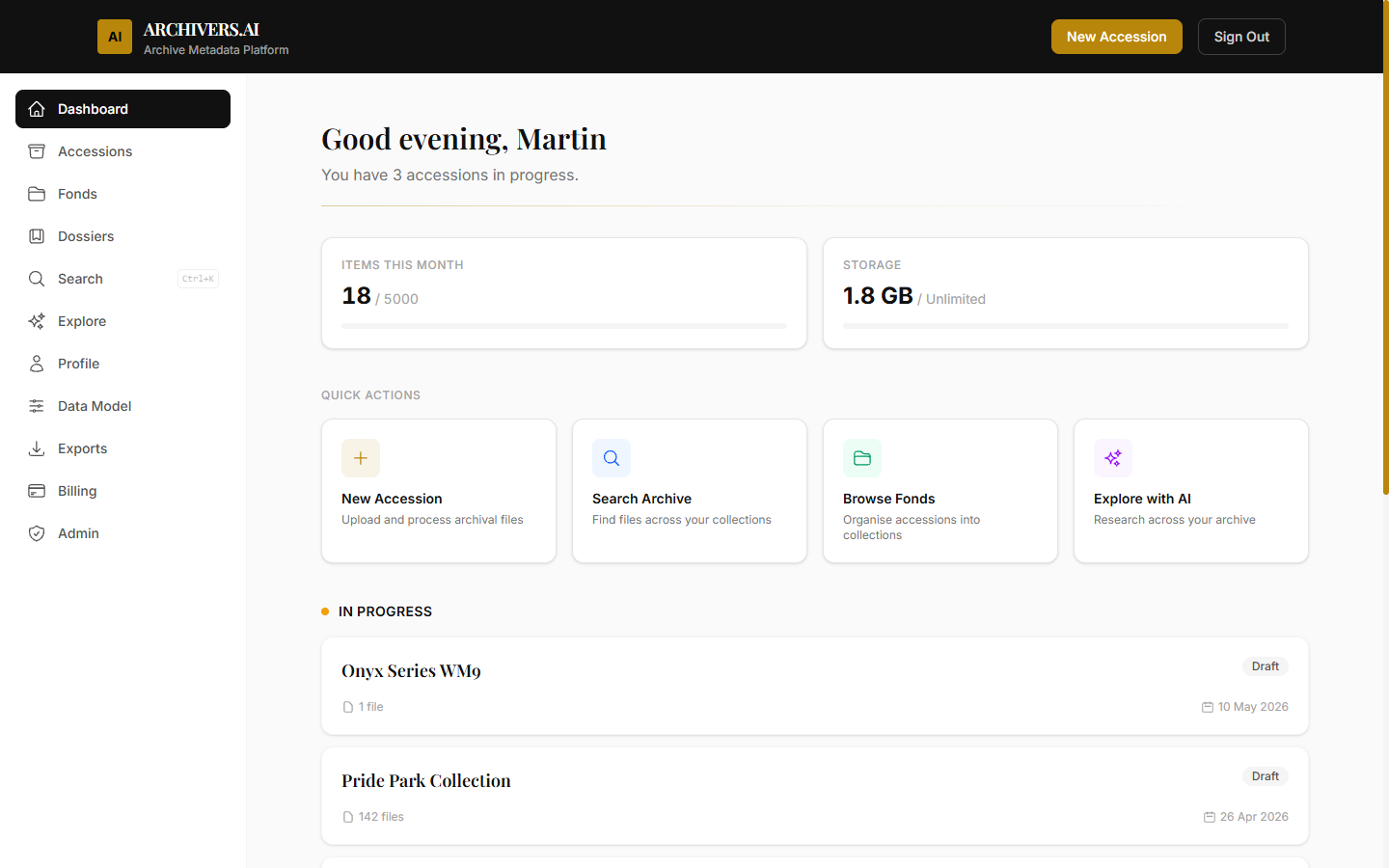
Task: Click the AI logo badge in header
Action: tap(115, 37)
